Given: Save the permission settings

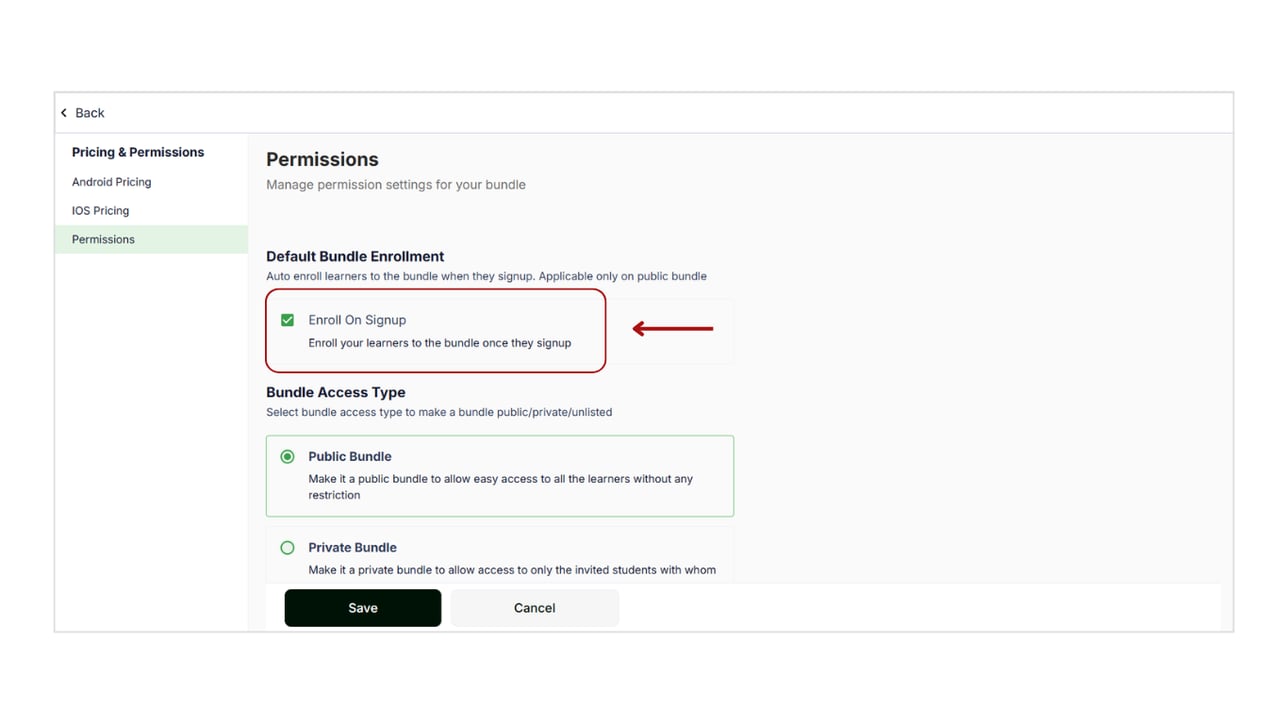Looking at the screenshot, I should point(363,608).
